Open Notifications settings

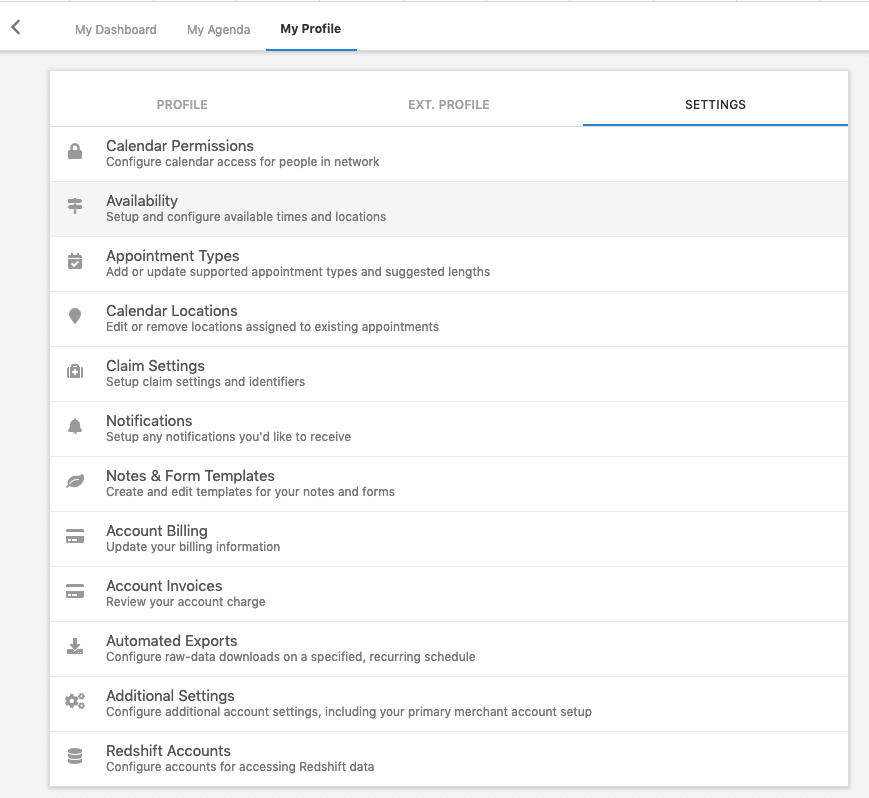pos(449,429)
